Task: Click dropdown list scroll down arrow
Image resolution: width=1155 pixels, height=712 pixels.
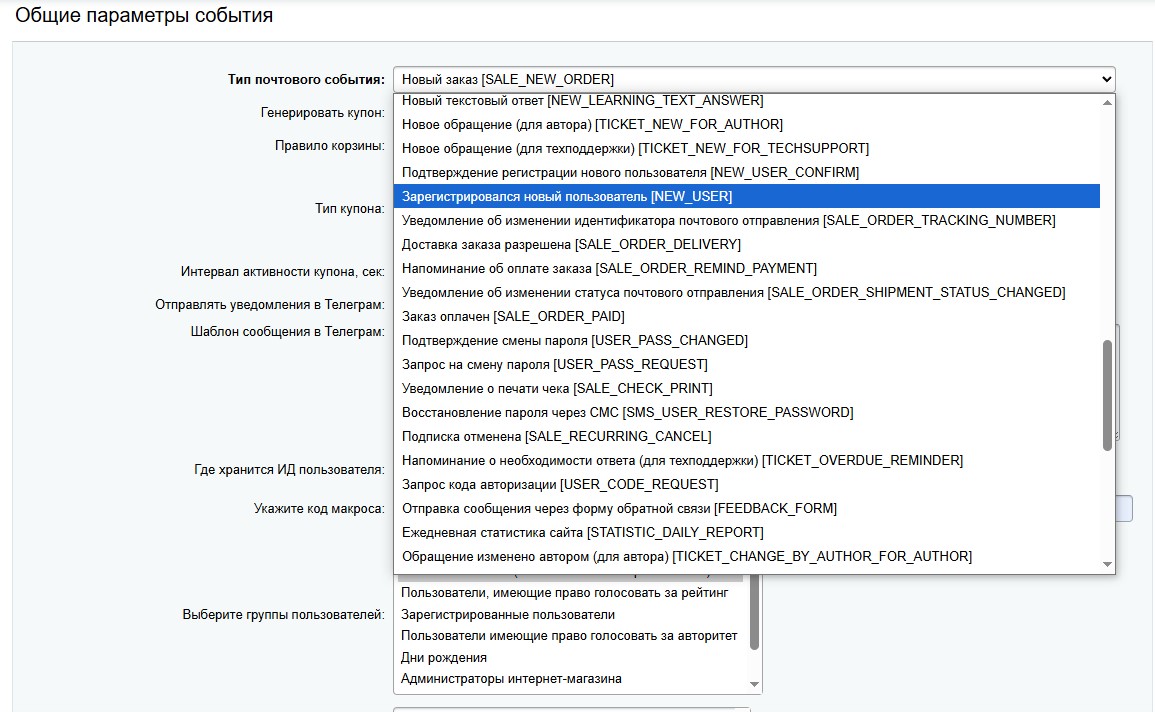Action: click(x=1107, y=565)
